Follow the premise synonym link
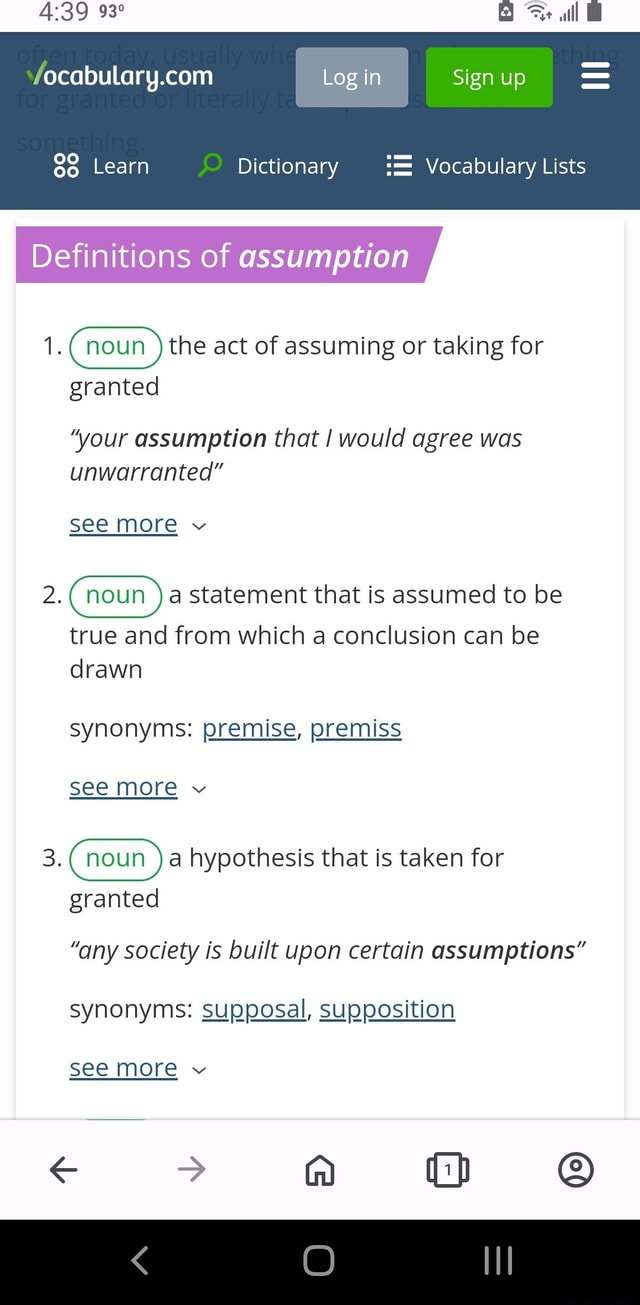The height and width of the screenshot is (1305, 640). 249,729
